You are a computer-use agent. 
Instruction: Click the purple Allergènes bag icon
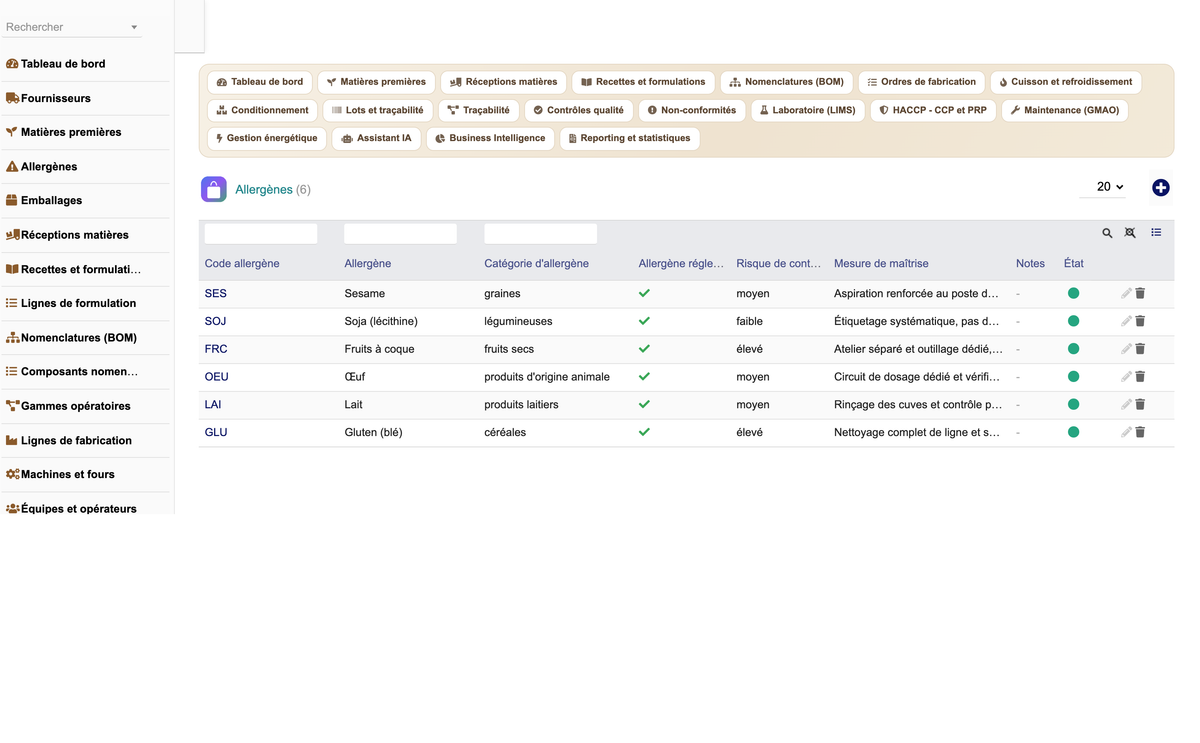(213, 189)
